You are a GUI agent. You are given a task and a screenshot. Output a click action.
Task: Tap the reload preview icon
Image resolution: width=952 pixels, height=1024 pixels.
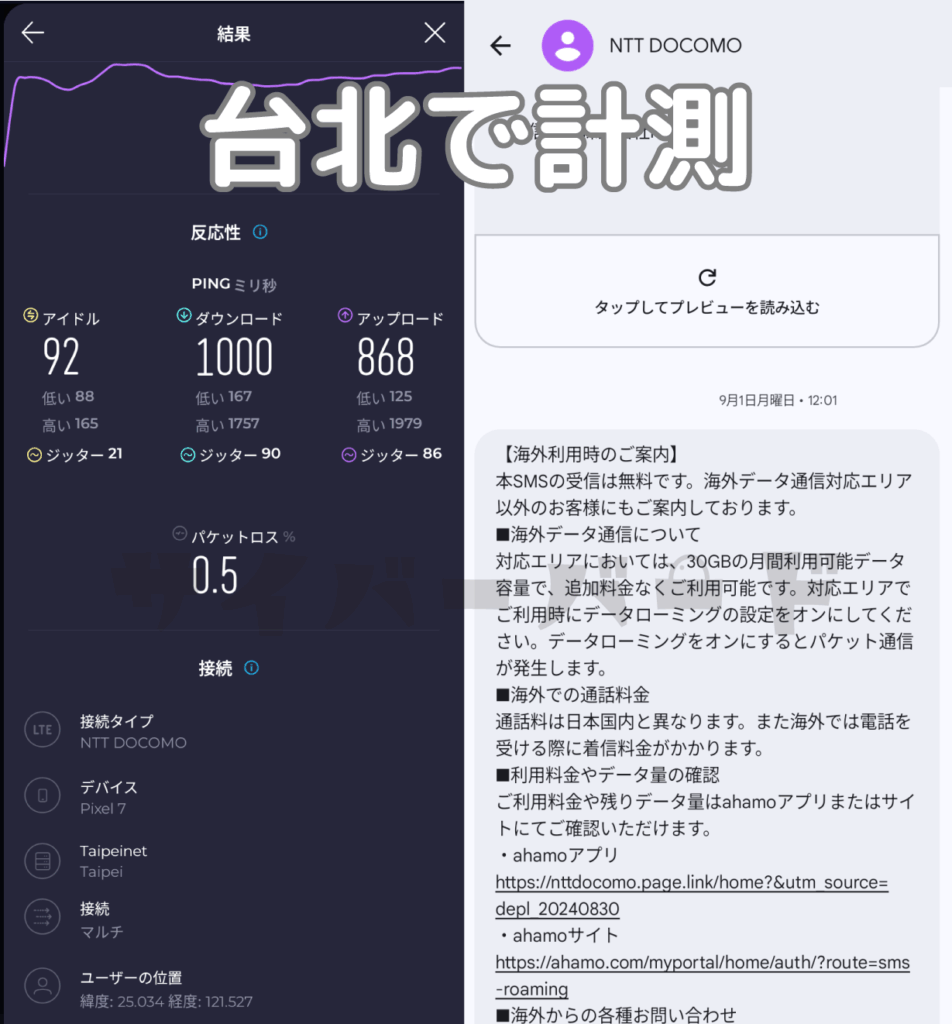[x=707, y=278]
